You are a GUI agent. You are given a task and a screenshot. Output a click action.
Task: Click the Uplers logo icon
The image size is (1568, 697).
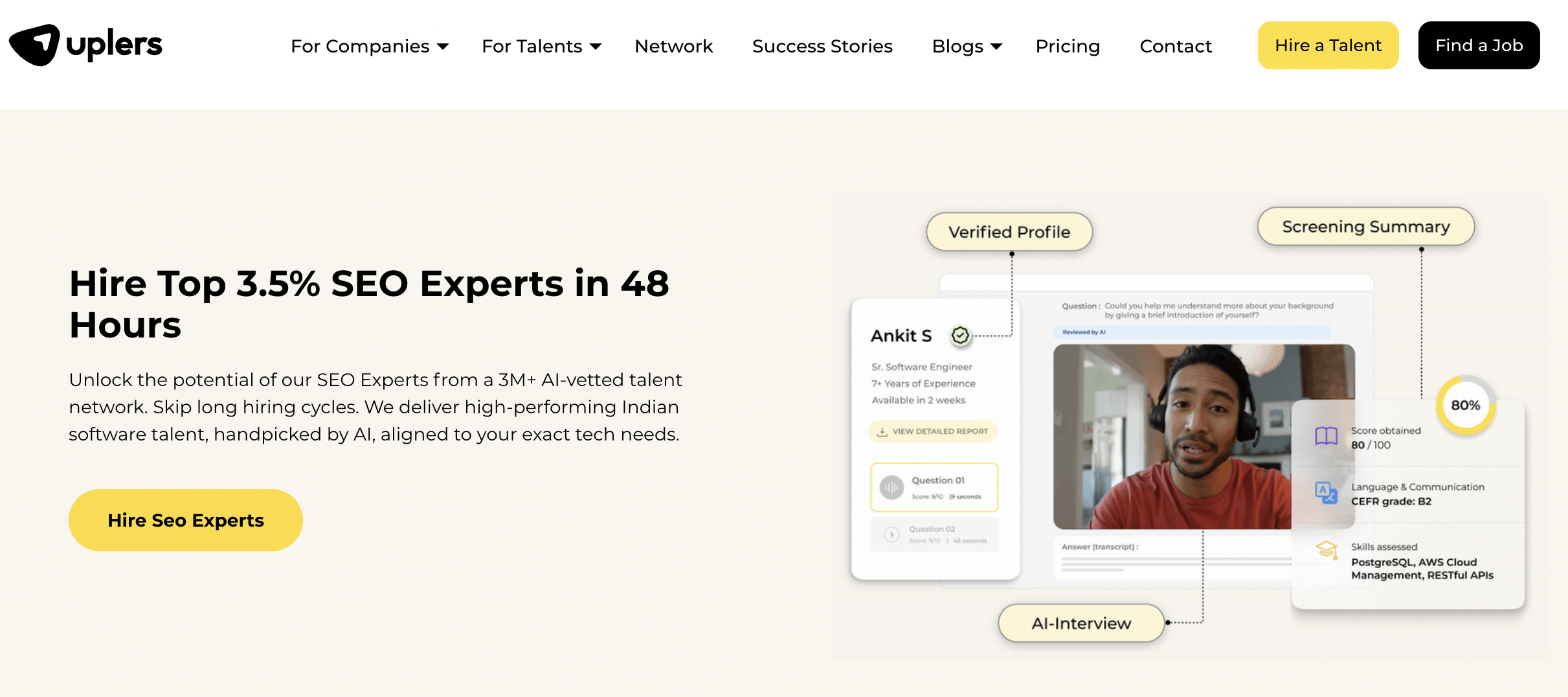coord(35,45)
